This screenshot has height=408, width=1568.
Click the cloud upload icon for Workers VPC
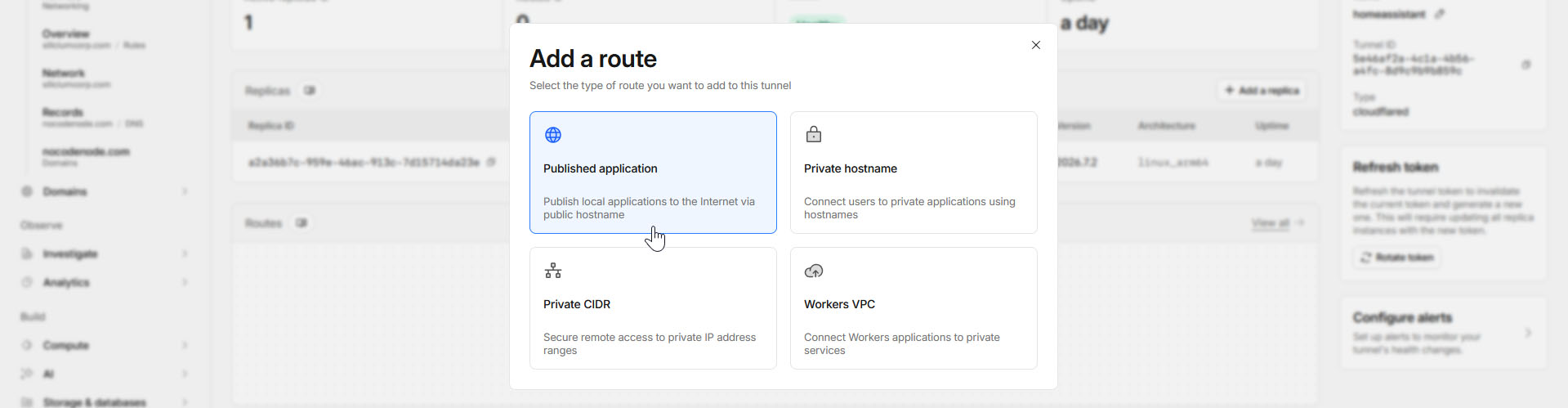pyautogui.click(x=814, y=271)
